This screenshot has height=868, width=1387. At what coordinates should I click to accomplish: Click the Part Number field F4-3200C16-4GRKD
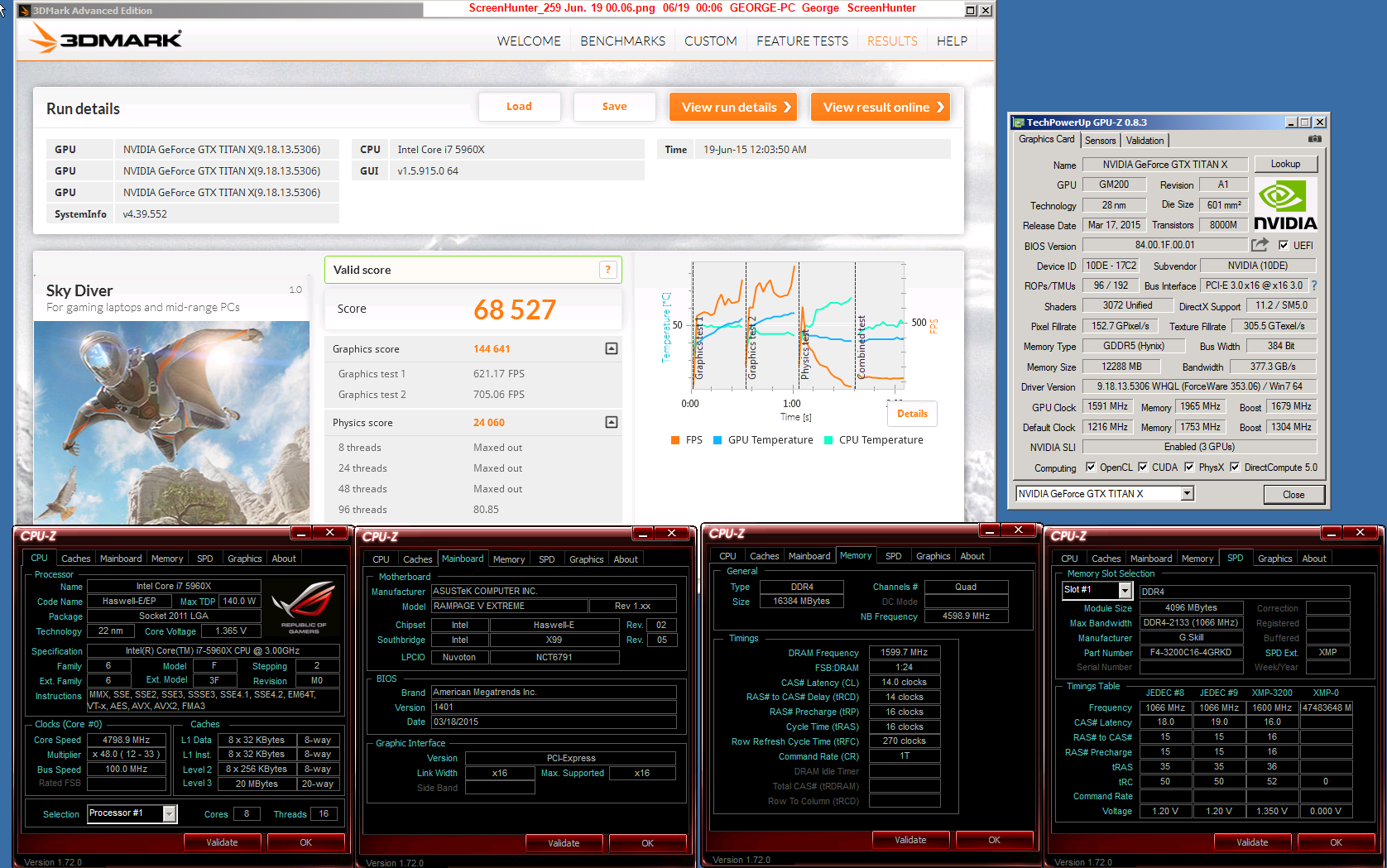(x=1191, y=653)
